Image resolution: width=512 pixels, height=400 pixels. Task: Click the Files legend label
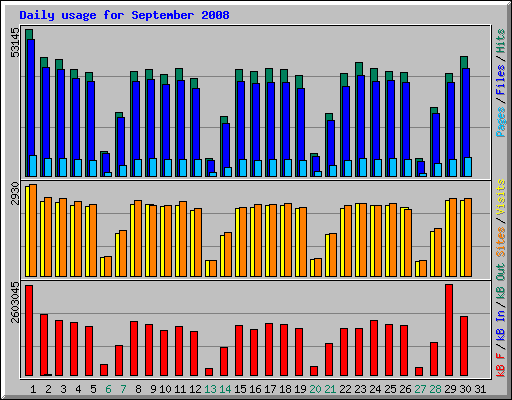pyautogui.click(x=500, y=80)
